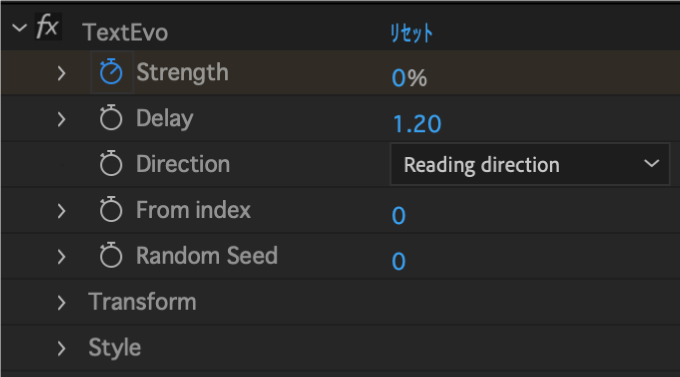Collapse the TextEvo effect group

click(20, 29)
